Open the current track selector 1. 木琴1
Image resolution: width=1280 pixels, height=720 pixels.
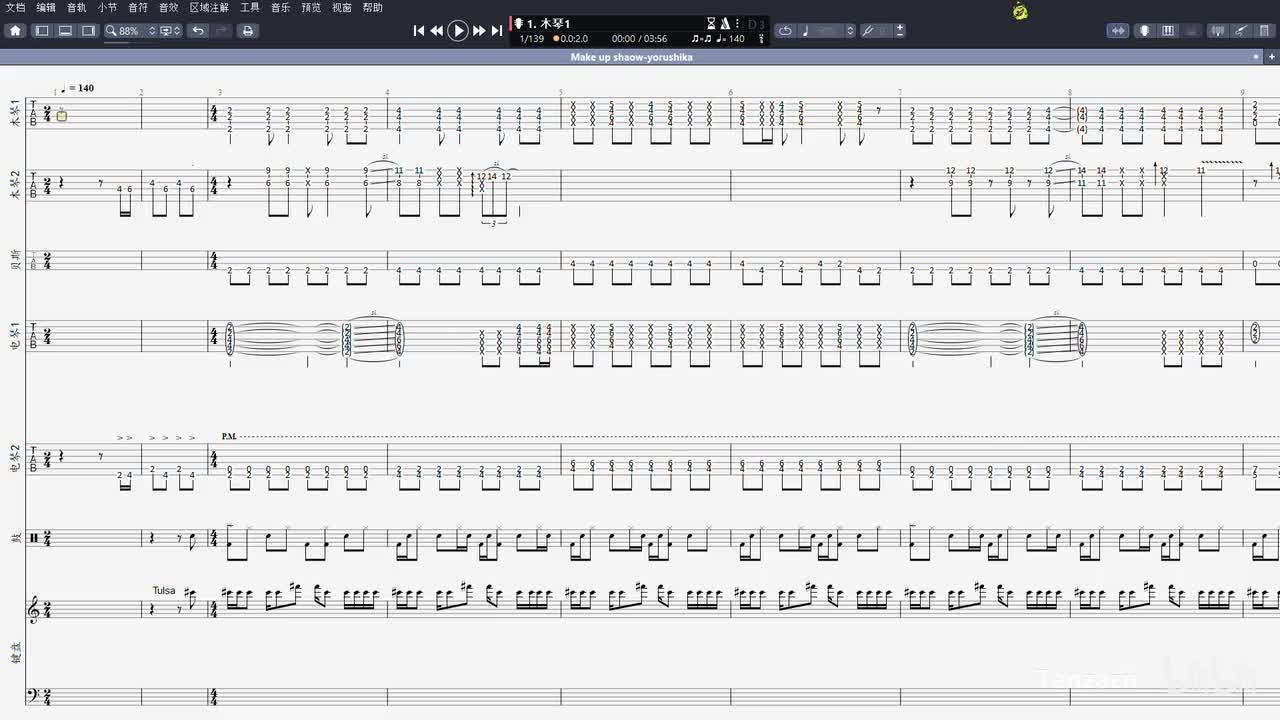point(550,23)
